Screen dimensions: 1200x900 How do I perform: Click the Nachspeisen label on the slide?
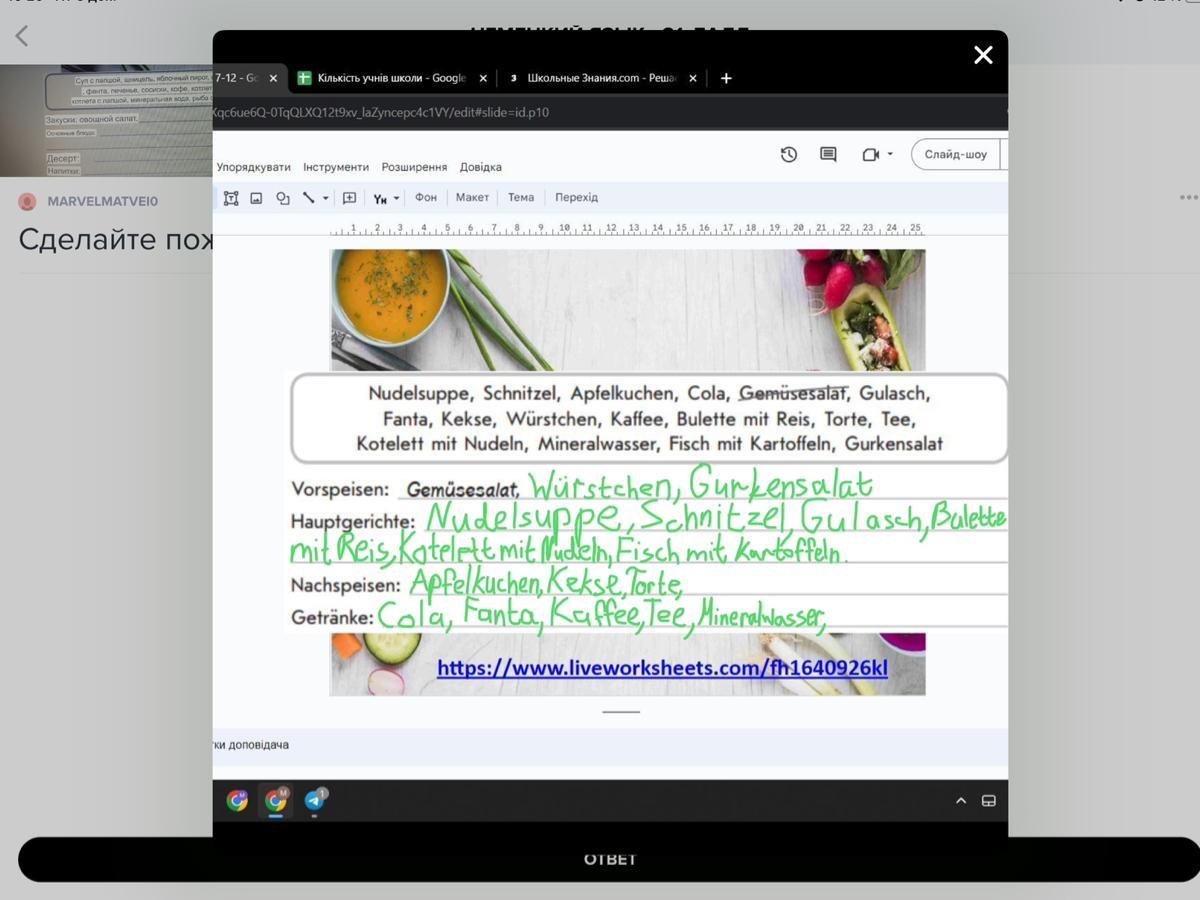346,585
